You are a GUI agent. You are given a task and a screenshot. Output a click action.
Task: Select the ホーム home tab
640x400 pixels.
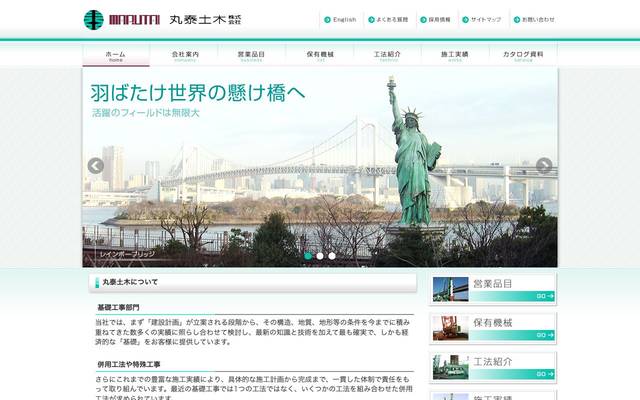[116, 56]
